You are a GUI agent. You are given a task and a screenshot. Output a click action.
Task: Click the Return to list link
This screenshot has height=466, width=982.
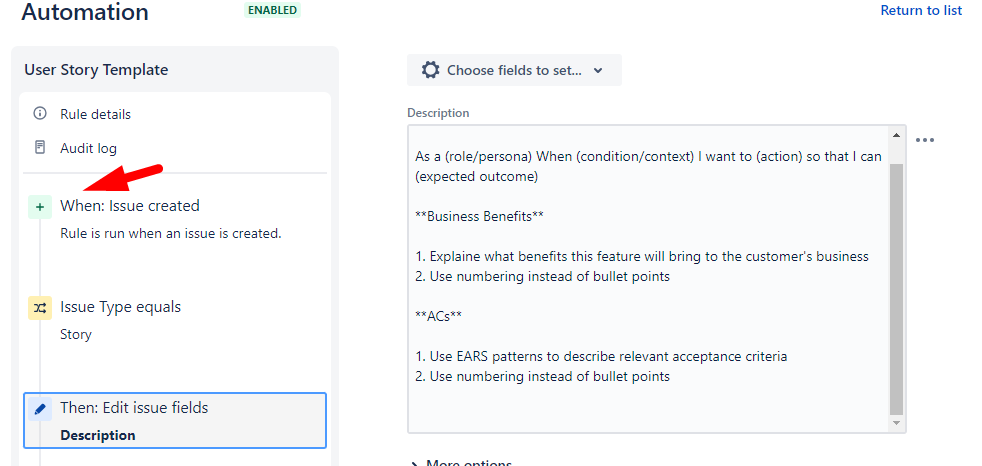[x=921, y=10]
